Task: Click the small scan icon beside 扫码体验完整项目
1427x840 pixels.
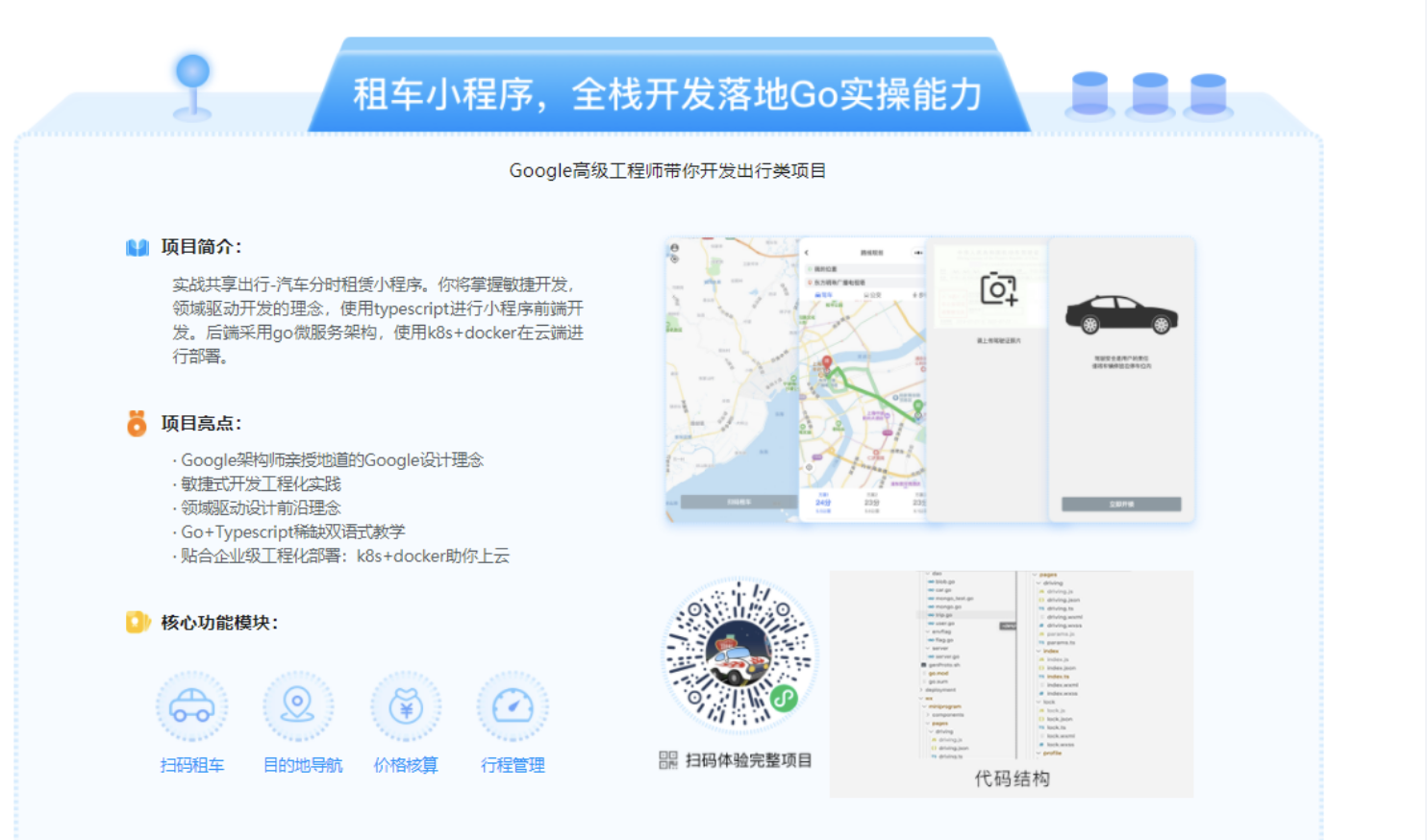Action: [668, 760]
